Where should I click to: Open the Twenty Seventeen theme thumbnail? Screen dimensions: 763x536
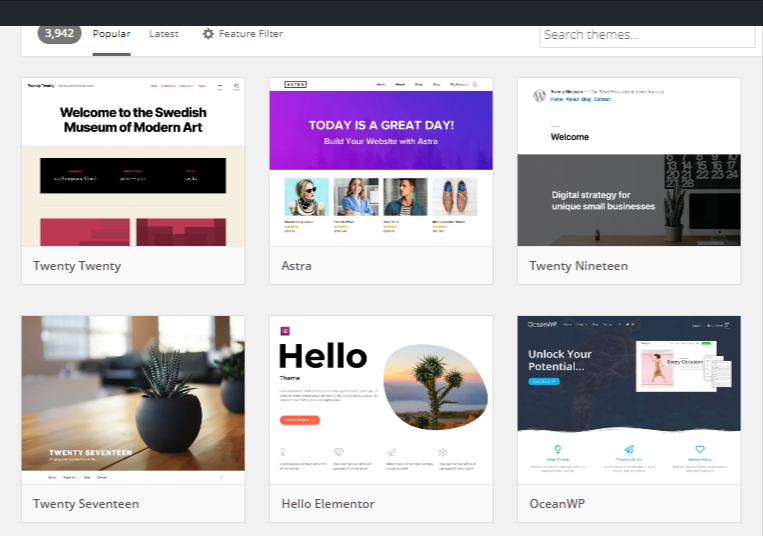[133, 400]
